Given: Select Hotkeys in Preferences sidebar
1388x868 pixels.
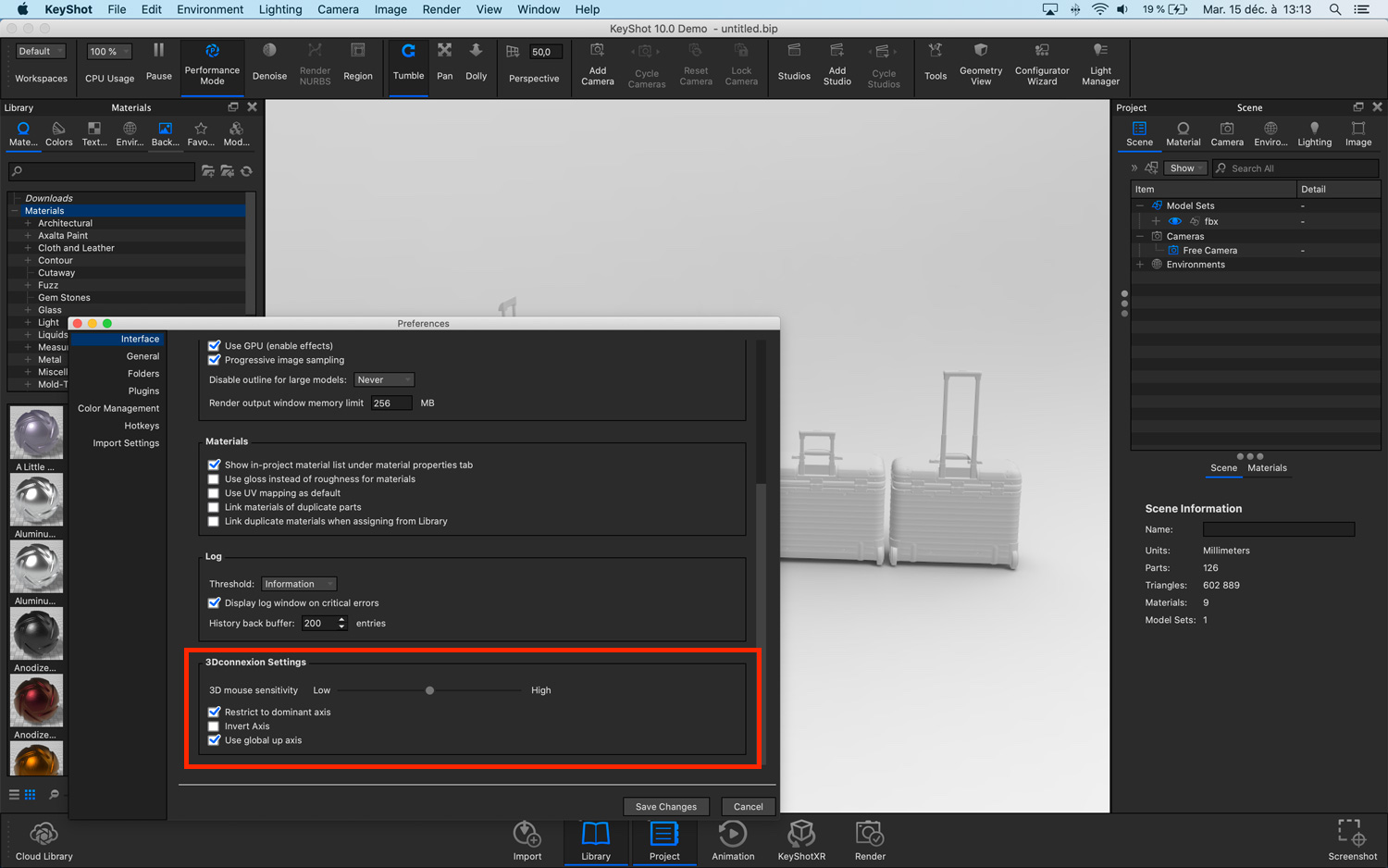Looking at the screenshot, I should click(142, 426).
